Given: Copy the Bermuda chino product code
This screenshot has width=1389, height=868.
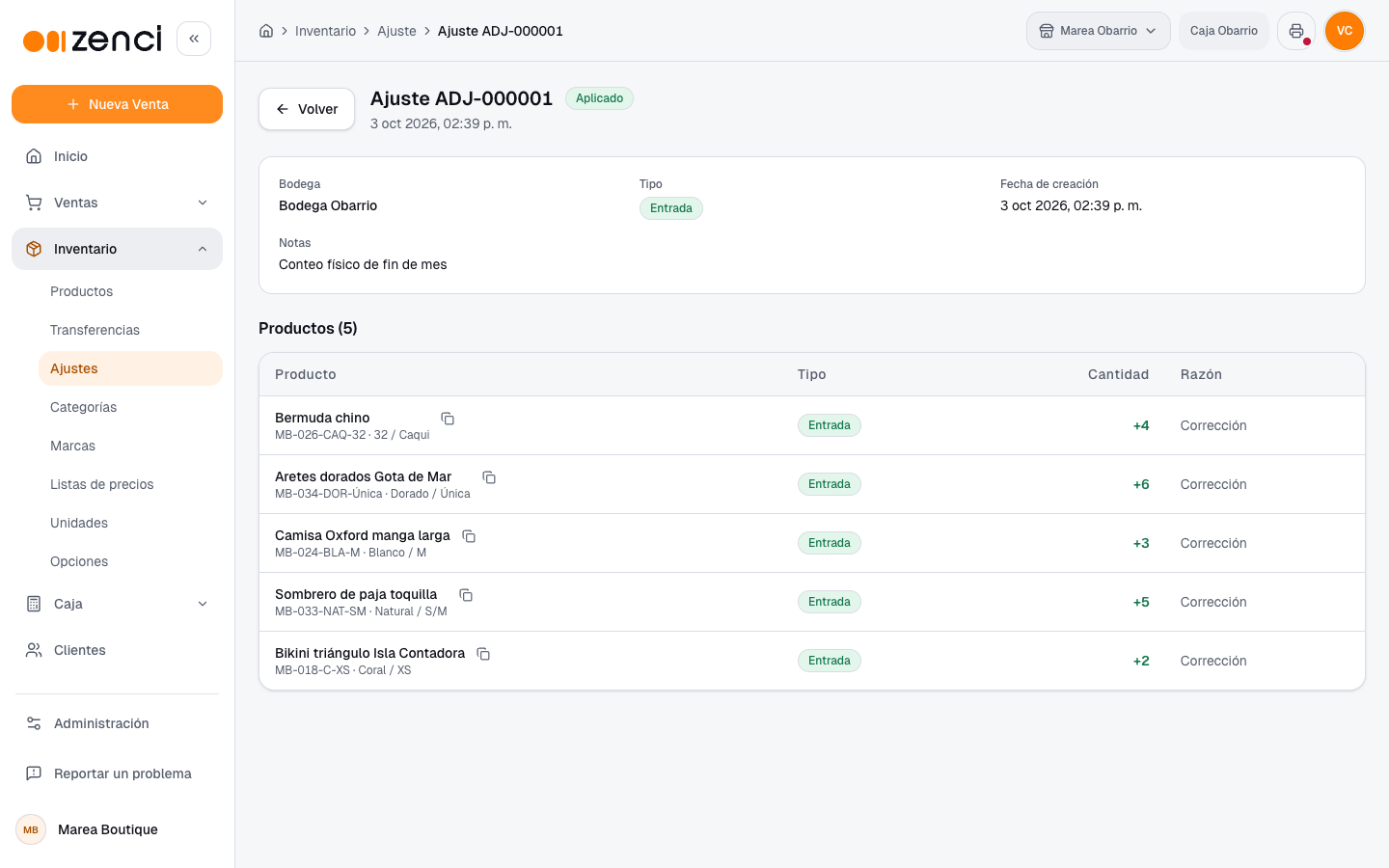Looking at the screenshot, I should (448, 419).
